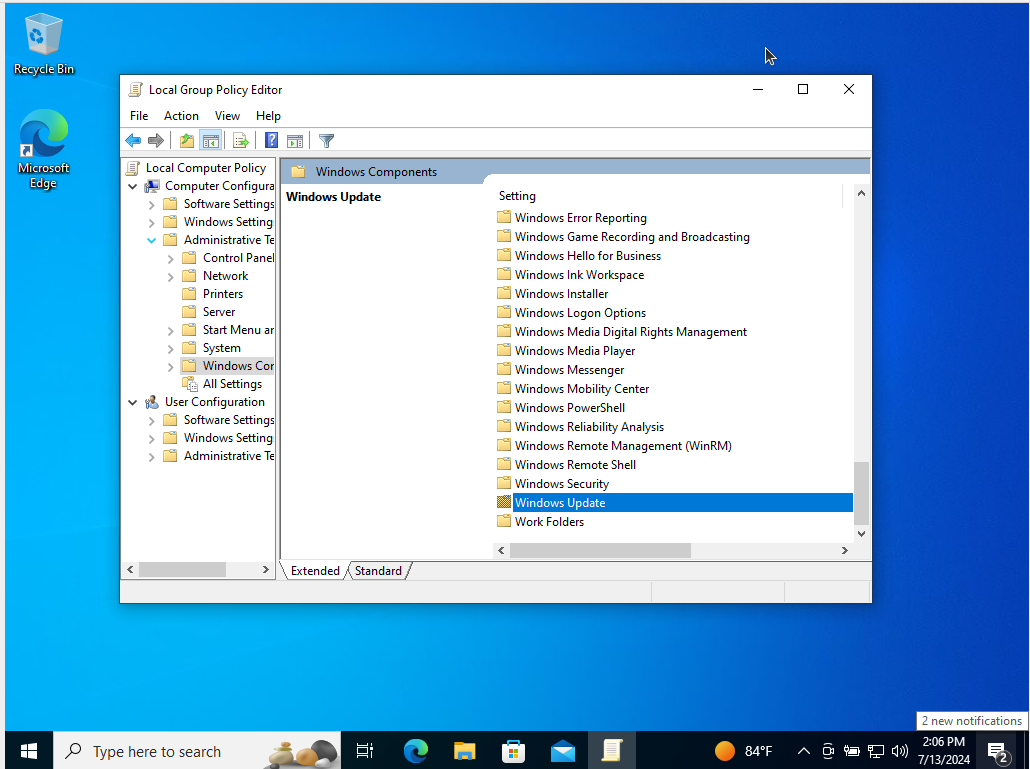Click the volume speaker tray icon

coord(899,751)
